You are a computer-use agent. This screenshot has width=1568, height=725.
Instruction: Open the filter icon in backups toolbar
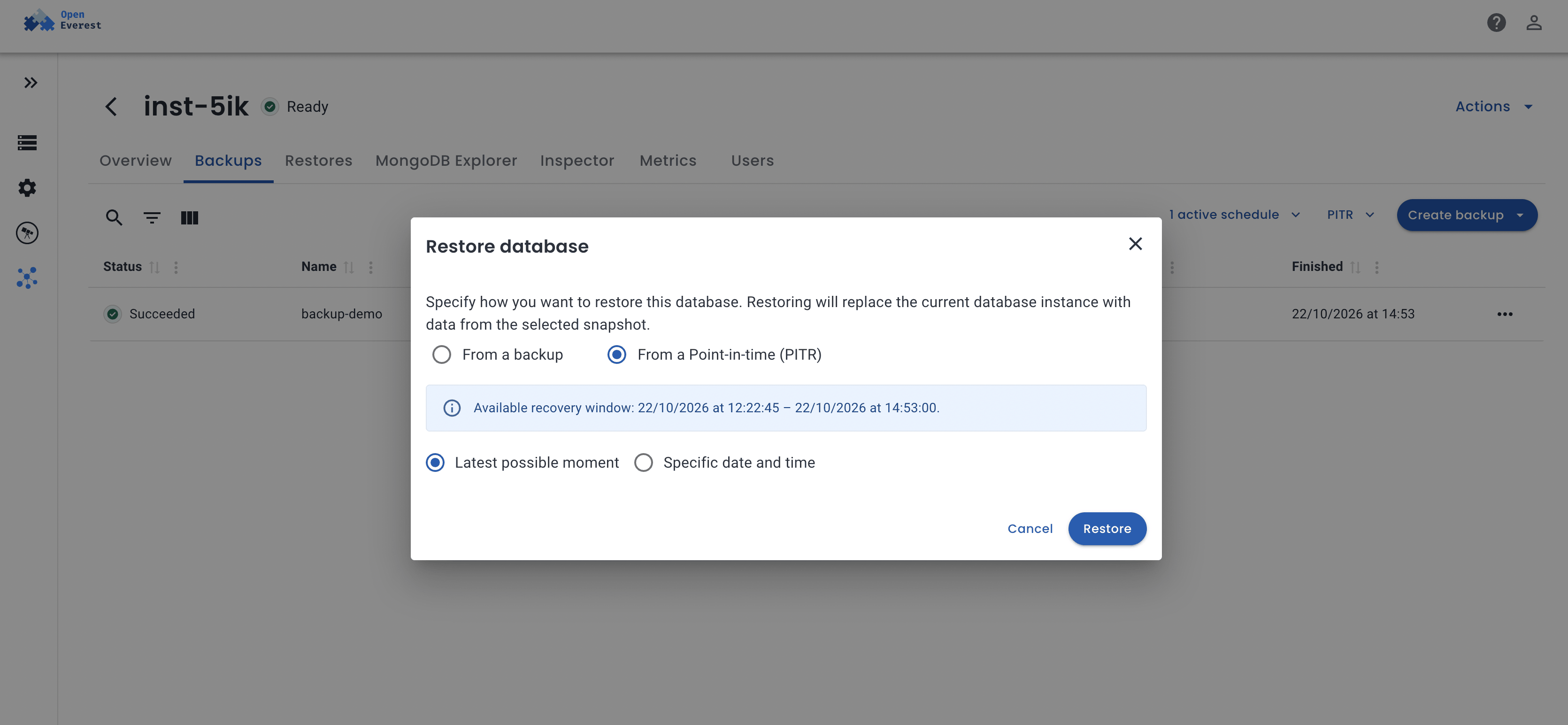click(x=152, y=218)
